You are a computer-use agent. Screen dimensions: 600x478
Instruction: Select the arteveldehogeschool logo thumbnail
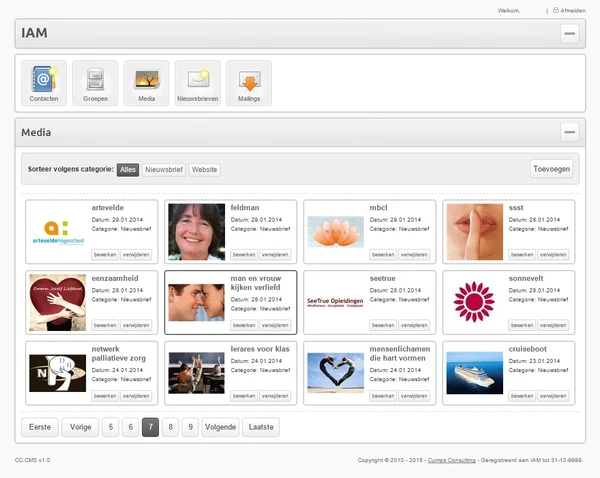pyautogui.click(x=58, y=232)
